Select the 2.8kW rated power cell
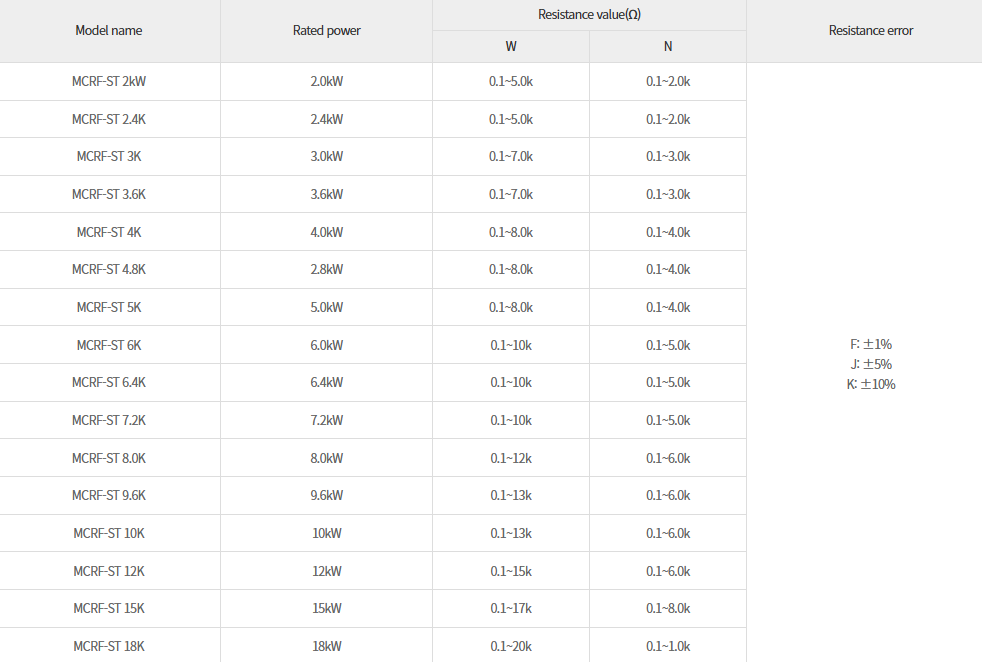982x662 pixels. point(326,269)
